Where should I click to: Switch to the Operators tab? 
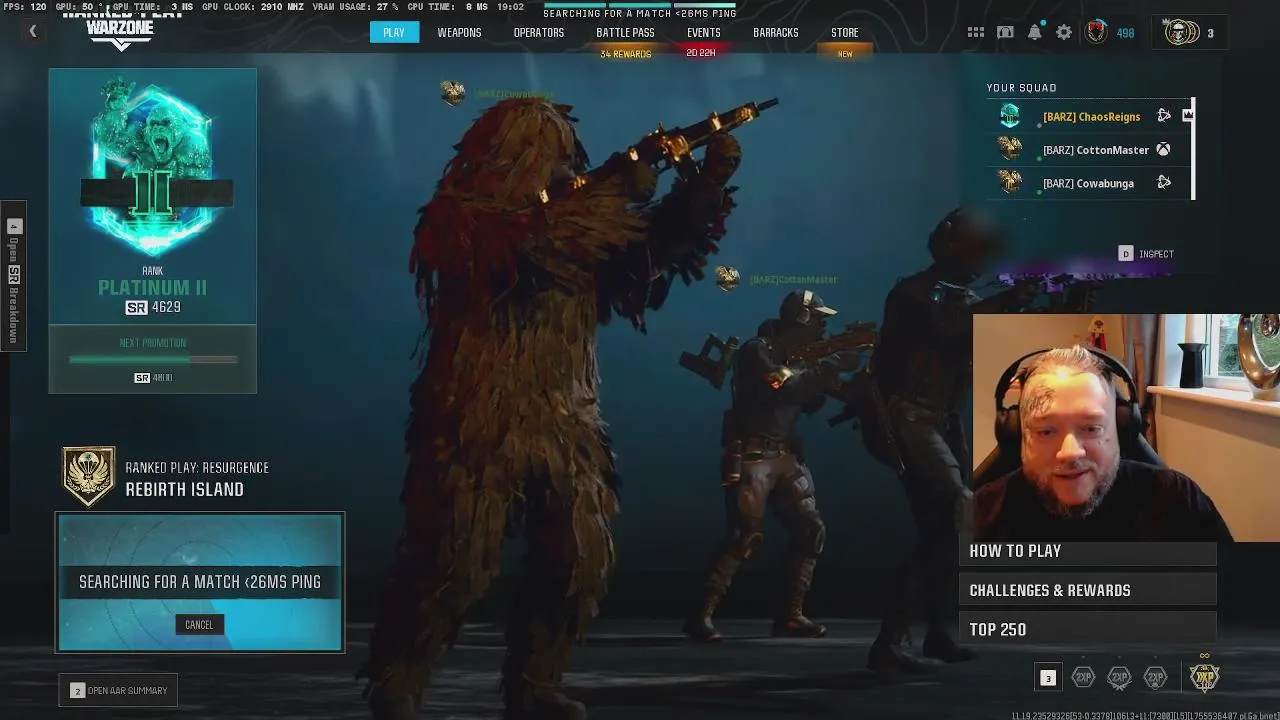(539, 33)
